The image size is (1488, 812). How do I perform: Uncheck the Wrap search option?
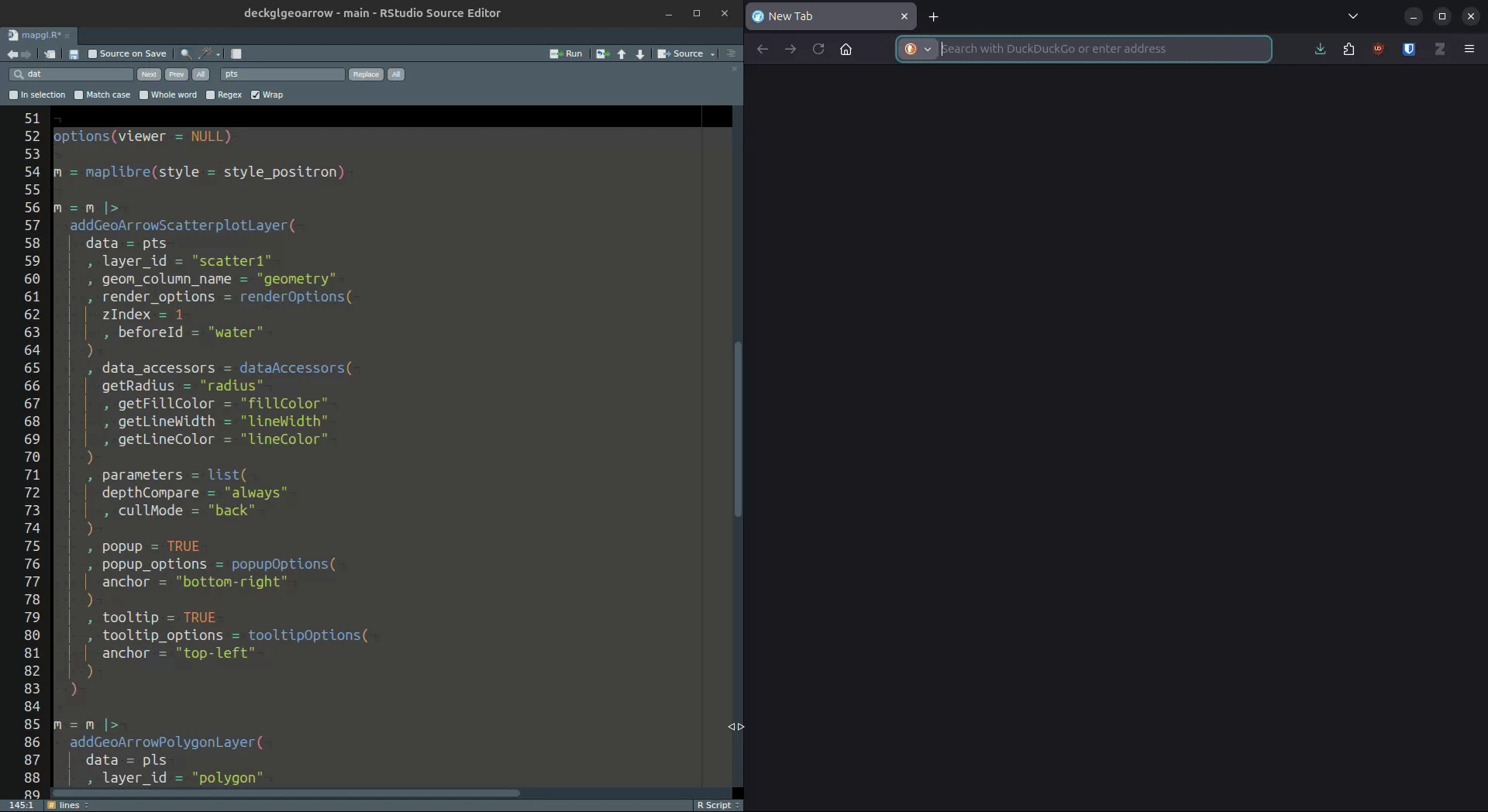(256, 95)
